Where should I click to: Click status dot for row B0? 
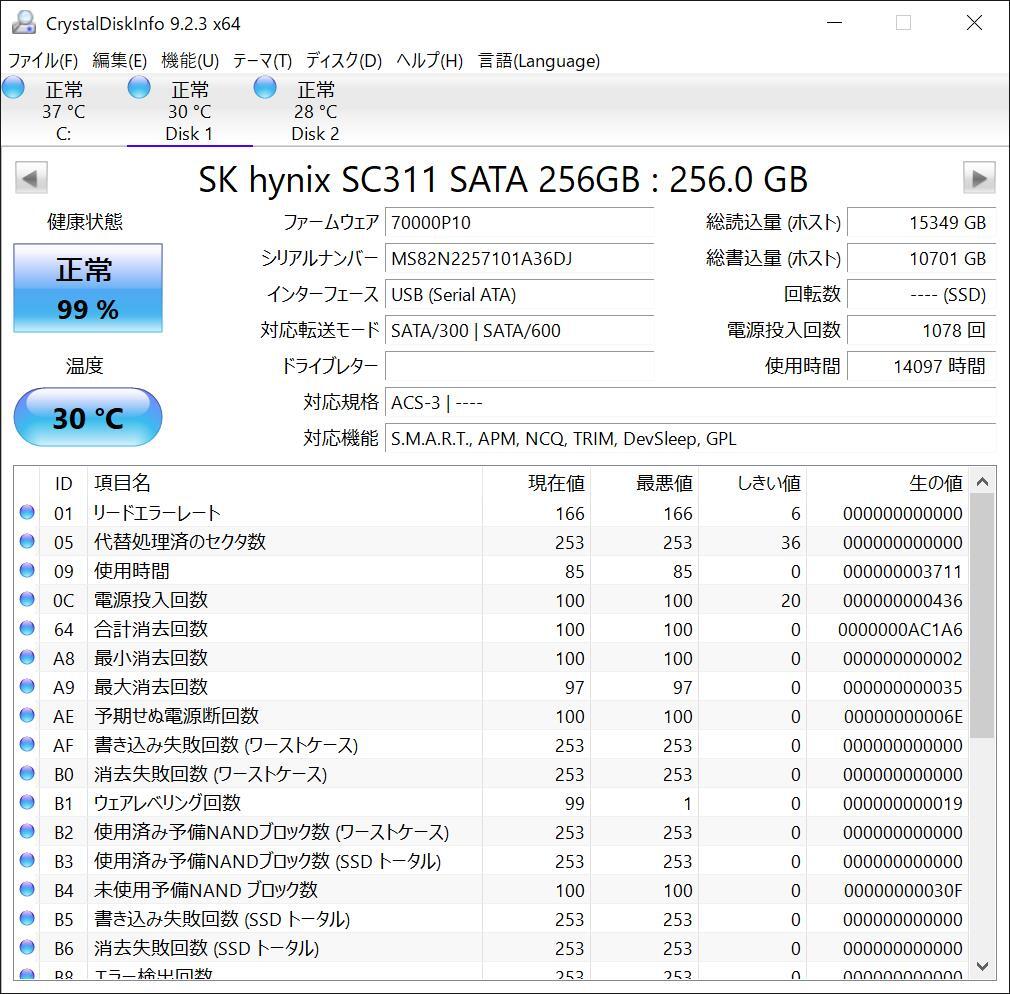pyautogui.click(x=27, y=773)
